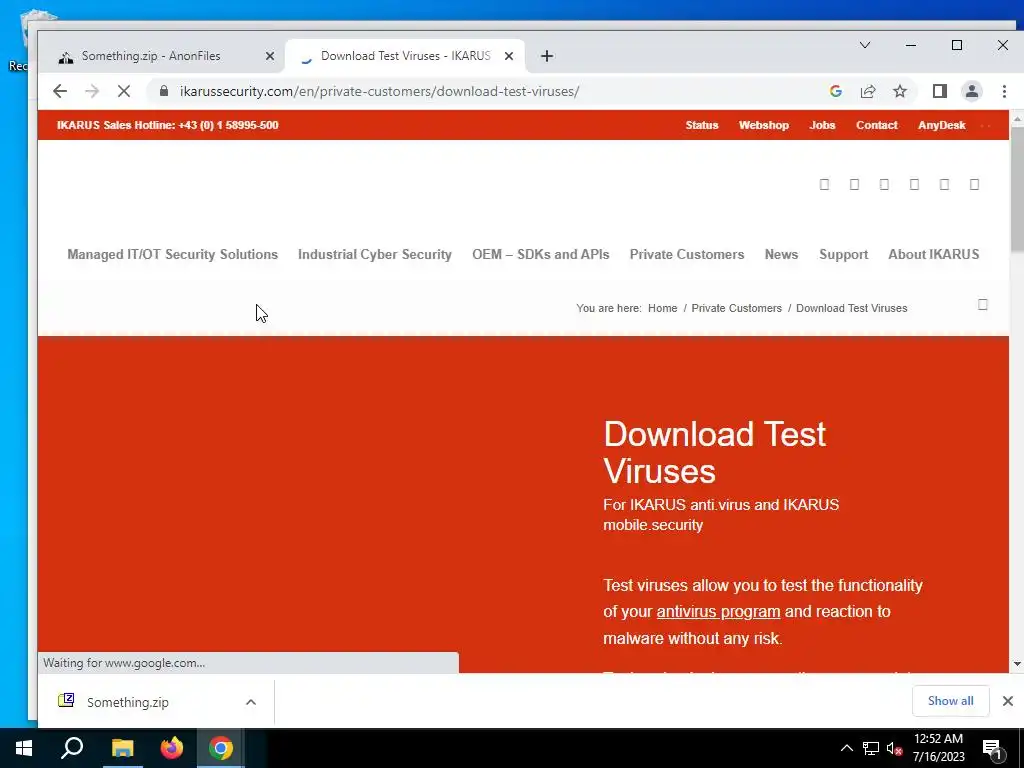Click the Google icon in the address bar
Screen dimensions: 1024x768
point(835,91)
